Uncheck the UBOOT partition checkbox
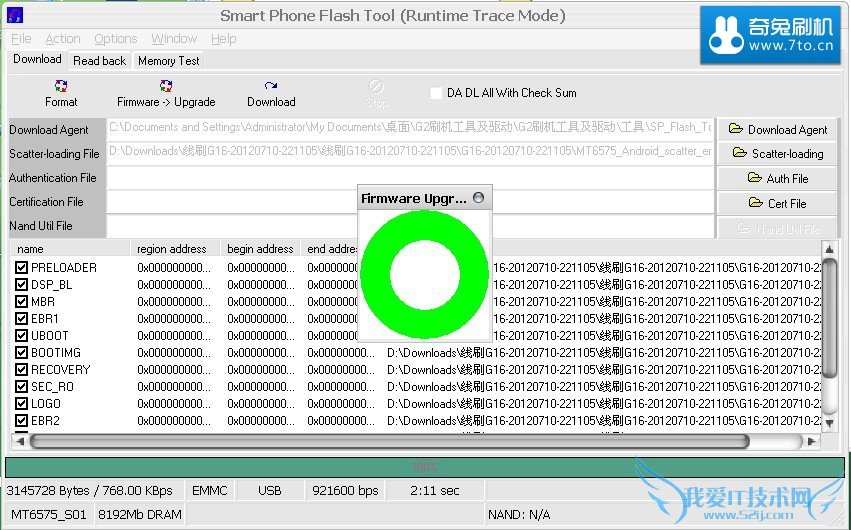The height and width of the screenshot is (530, 851). click(21, 335)
